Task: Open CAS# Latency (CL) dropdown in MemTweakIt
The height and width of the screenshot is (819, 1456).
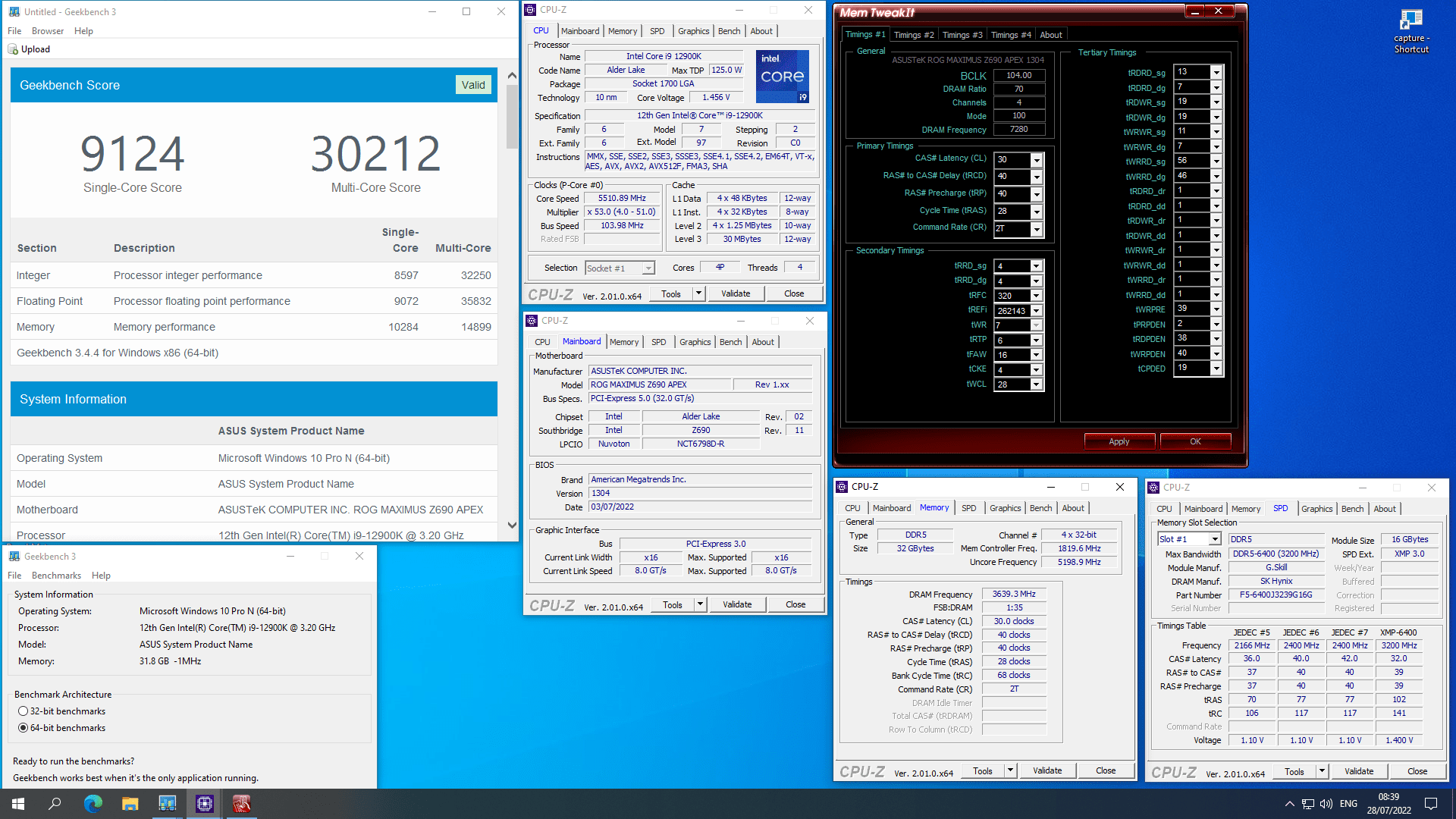Action: (x=1037, y=160)
